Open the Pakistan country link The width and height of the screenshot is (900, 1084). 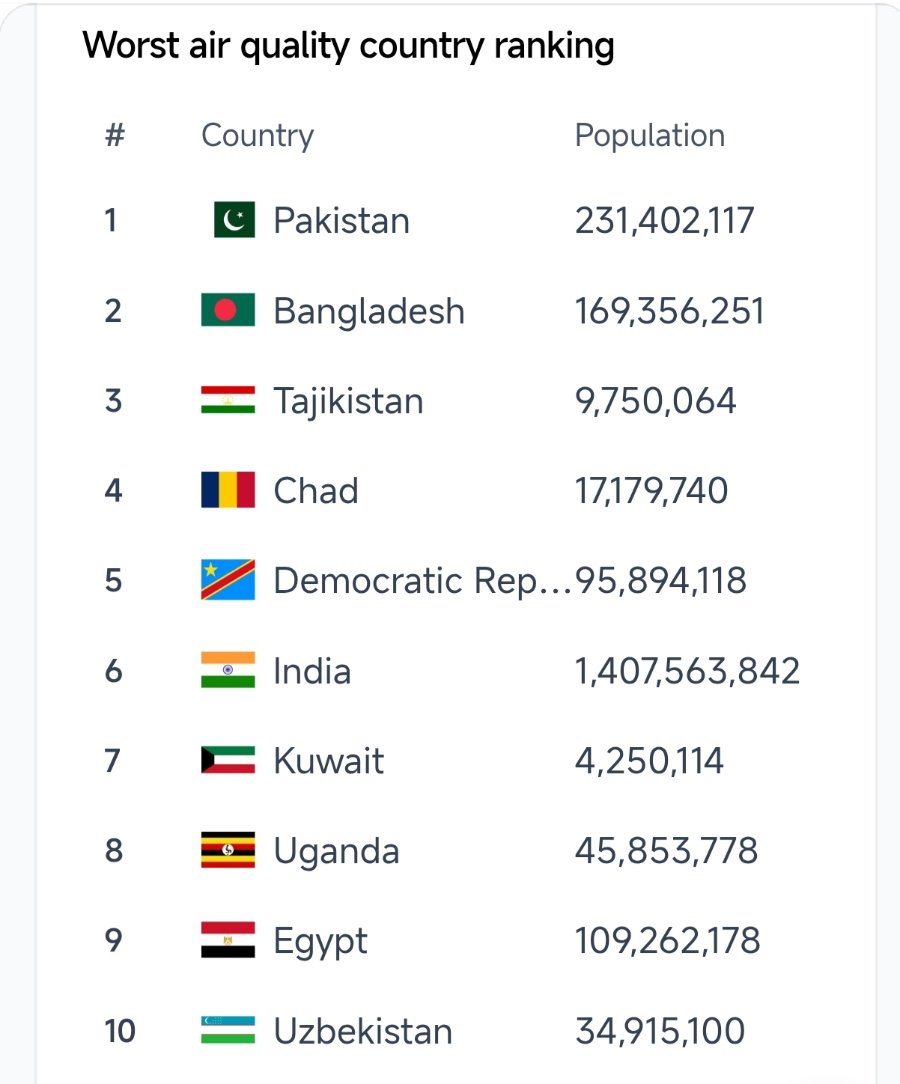341,221
